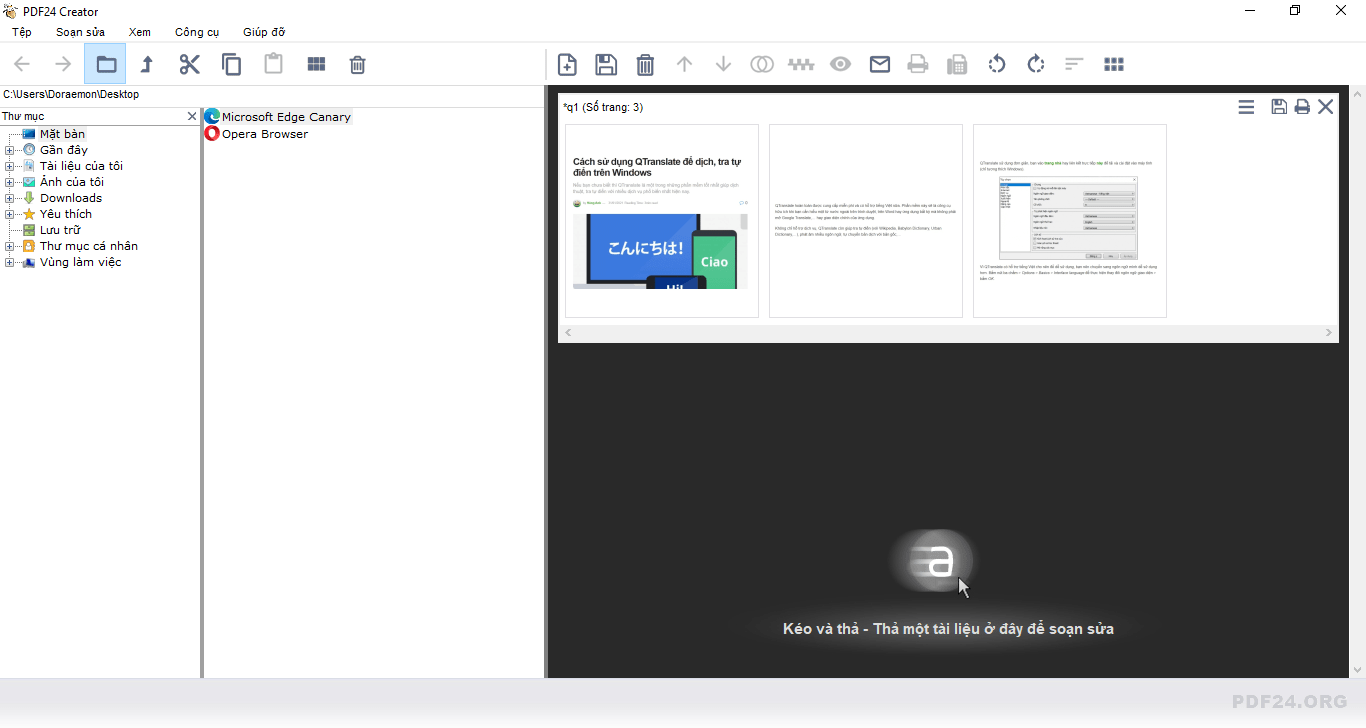
Task: Preview the document using the eye icon
Action: pyautogui.click(x=840, y=64)
